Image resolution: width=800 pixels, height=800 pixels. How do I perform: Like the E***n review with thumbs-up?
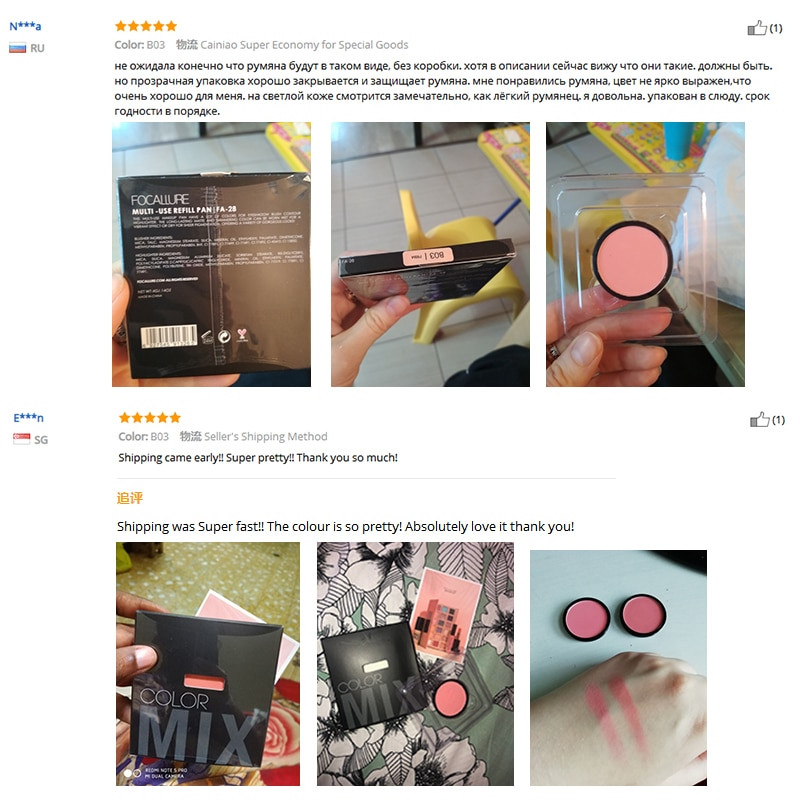pyautogui.click(x=760, y=419)
